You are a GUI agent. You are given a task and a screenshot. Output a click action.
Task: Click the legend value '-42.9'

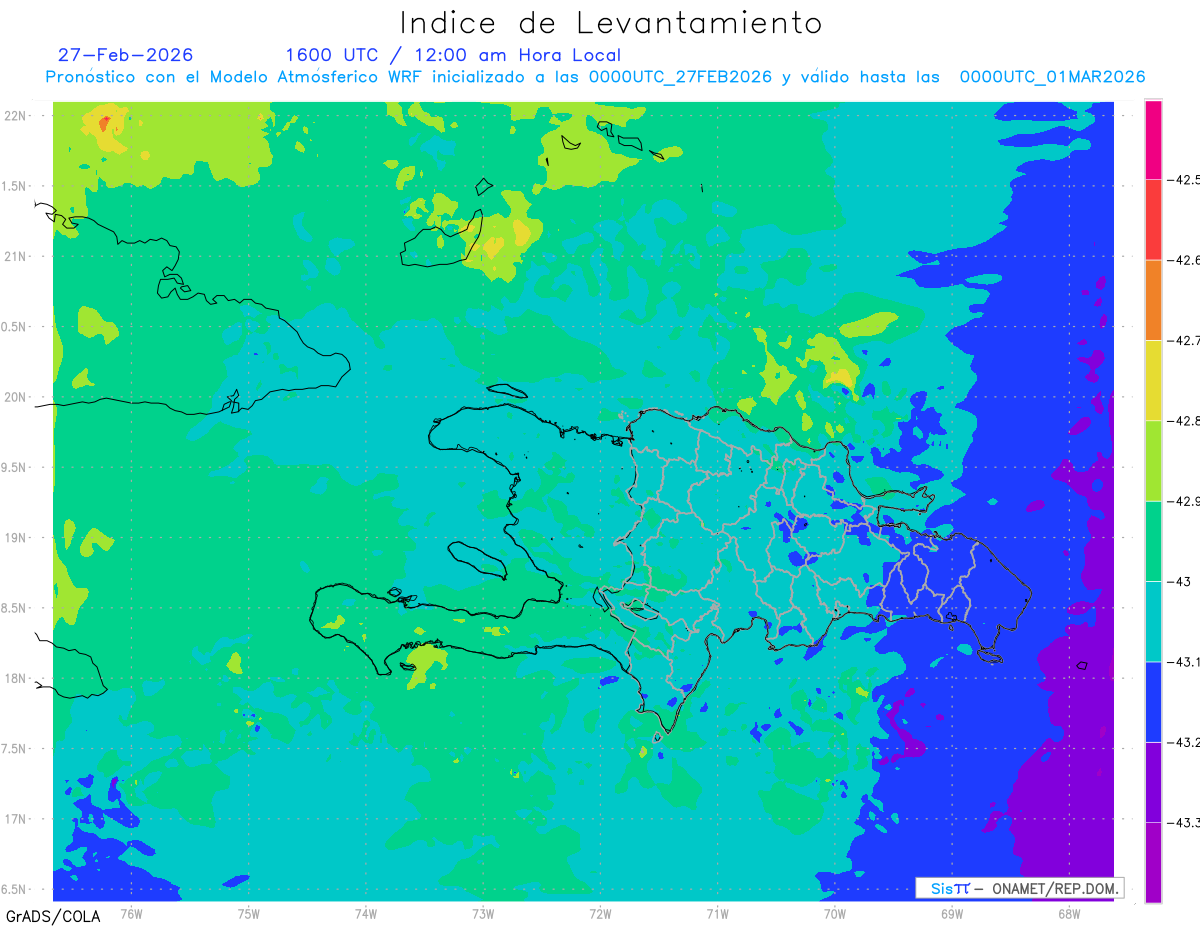point(1183,501)
